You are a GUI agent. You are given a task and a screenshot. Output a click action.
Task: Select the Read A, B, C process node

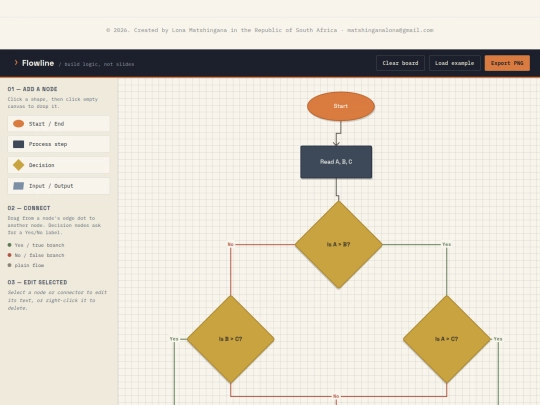tap(336, 162)
